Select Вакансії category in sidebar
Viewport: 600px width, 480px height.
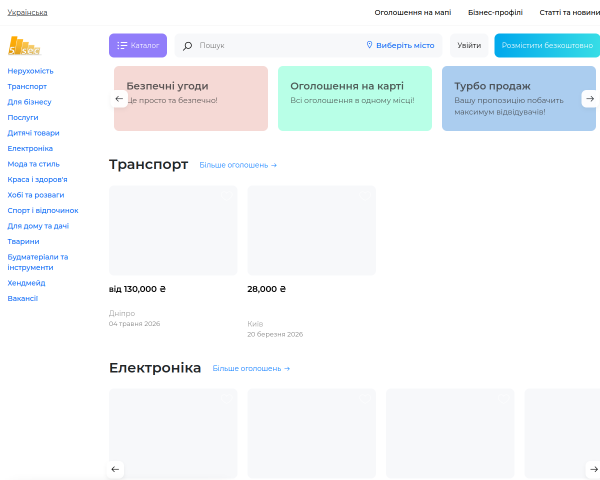click(23, 299)
